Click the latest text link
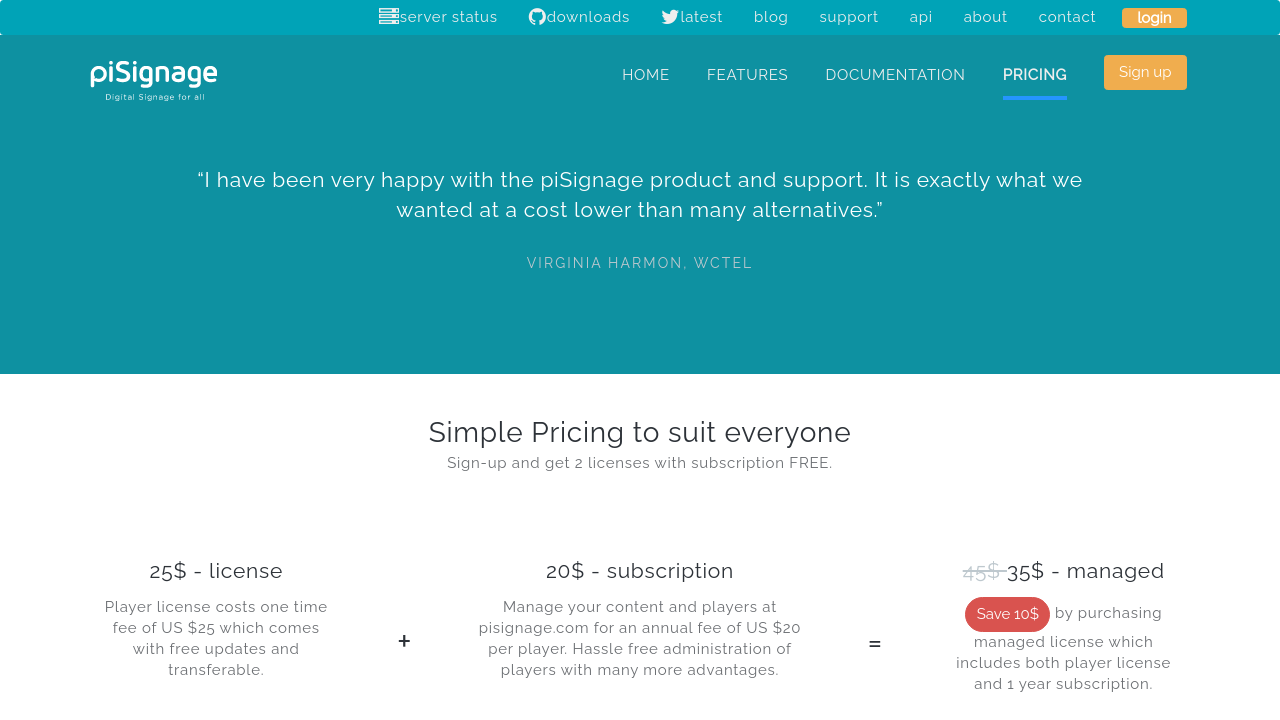Screen dimensions: 1280x720 [x=701, y=17]
